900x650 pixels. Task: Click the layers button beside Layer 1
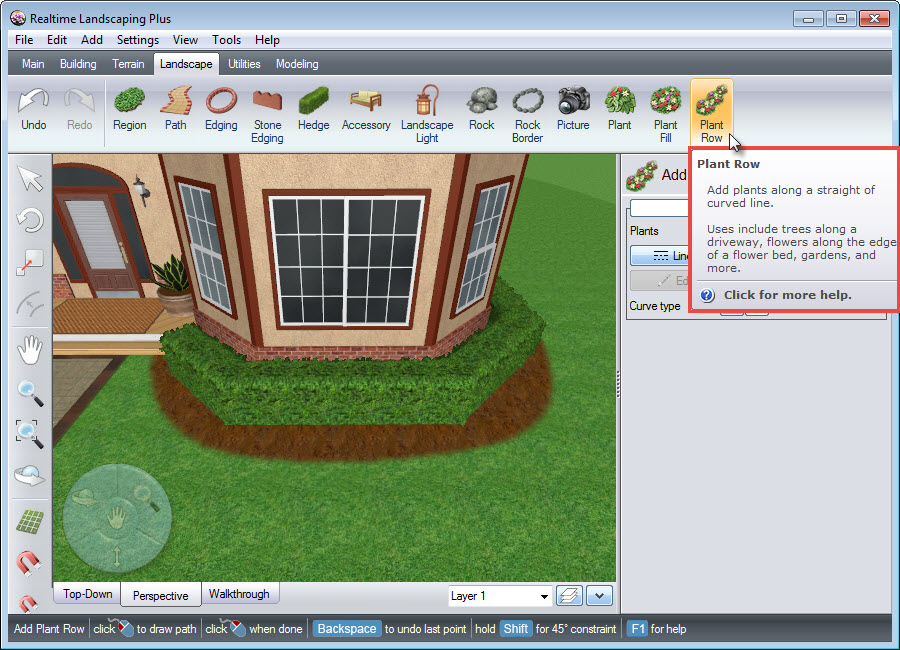coord(569,595)
